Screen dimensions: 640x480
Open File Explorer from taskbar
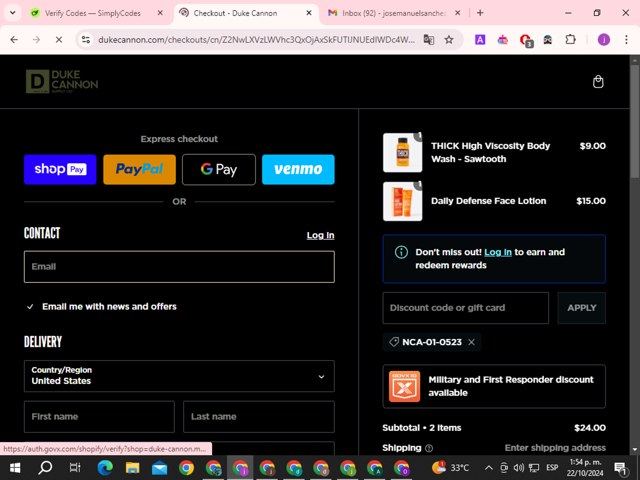point(132,468)
